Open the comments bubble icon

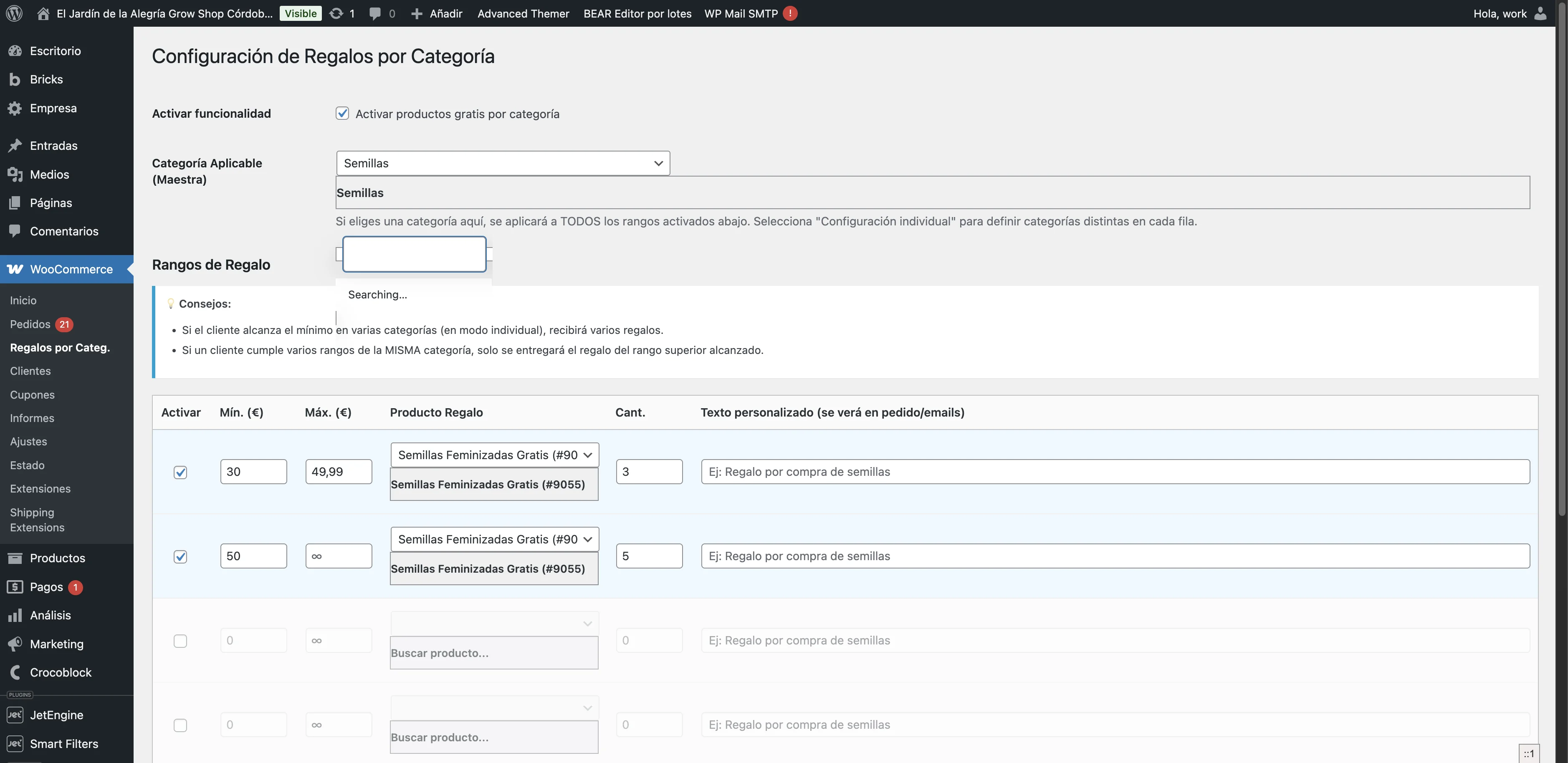tap(375, 13)
